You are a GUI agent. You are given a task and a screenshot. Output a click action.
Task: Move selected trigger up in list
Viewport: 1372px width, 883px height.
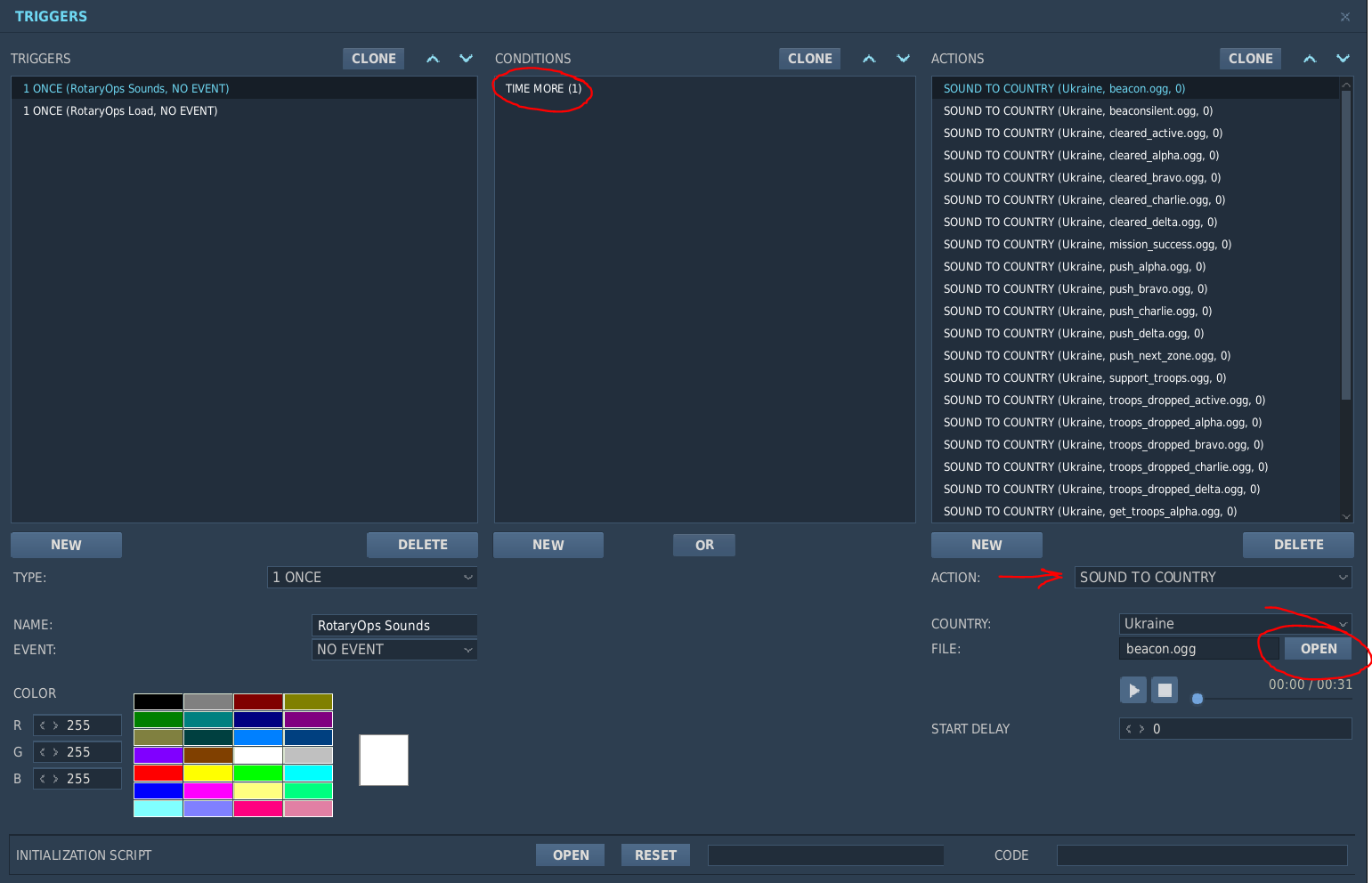click(433, 59)
